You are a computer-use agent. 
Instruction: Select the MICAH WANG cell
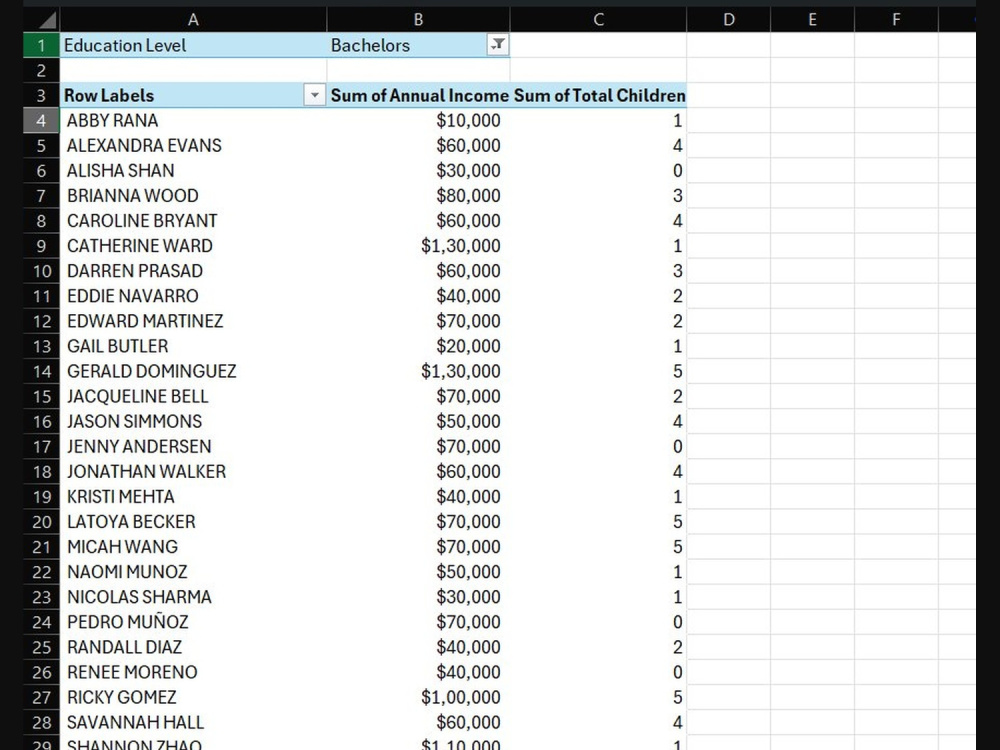tap(193, 547)
